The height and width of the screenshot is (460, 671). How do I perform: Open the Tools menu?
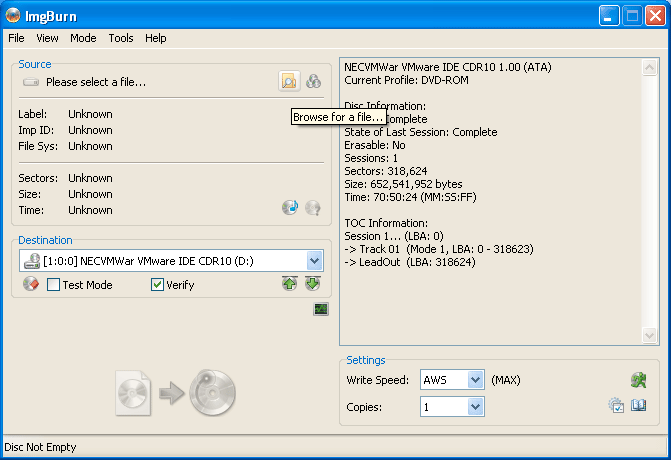[121, 38]
